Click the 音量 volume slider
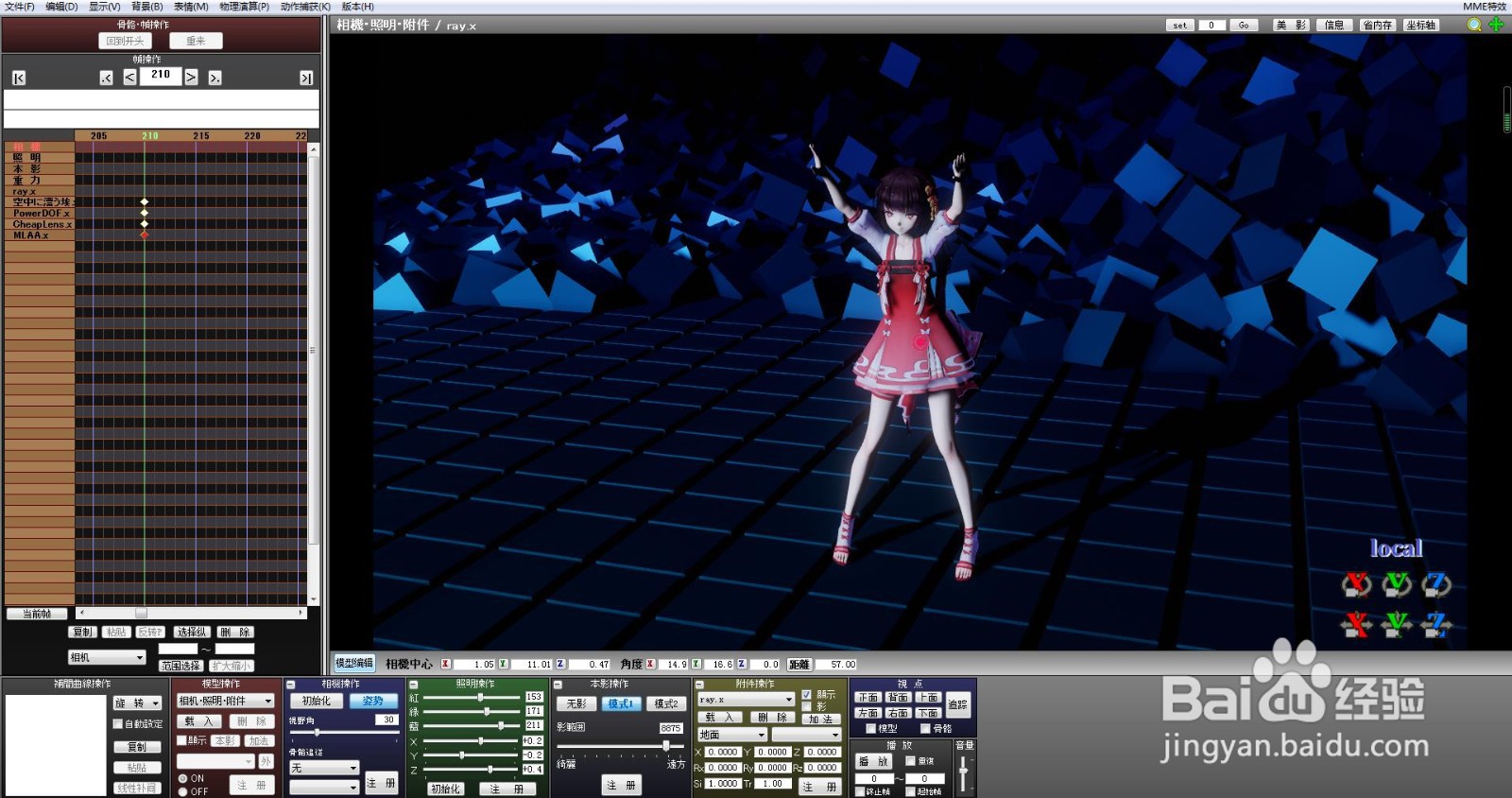The height and width of the screenshot is (798, 1512). click(963, 772)
